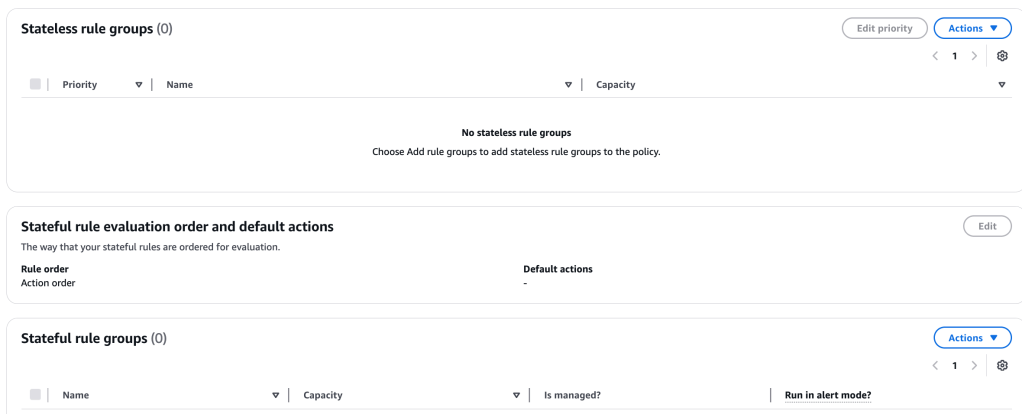Open stateless rule groups table settings gear

click(1002, 56)
